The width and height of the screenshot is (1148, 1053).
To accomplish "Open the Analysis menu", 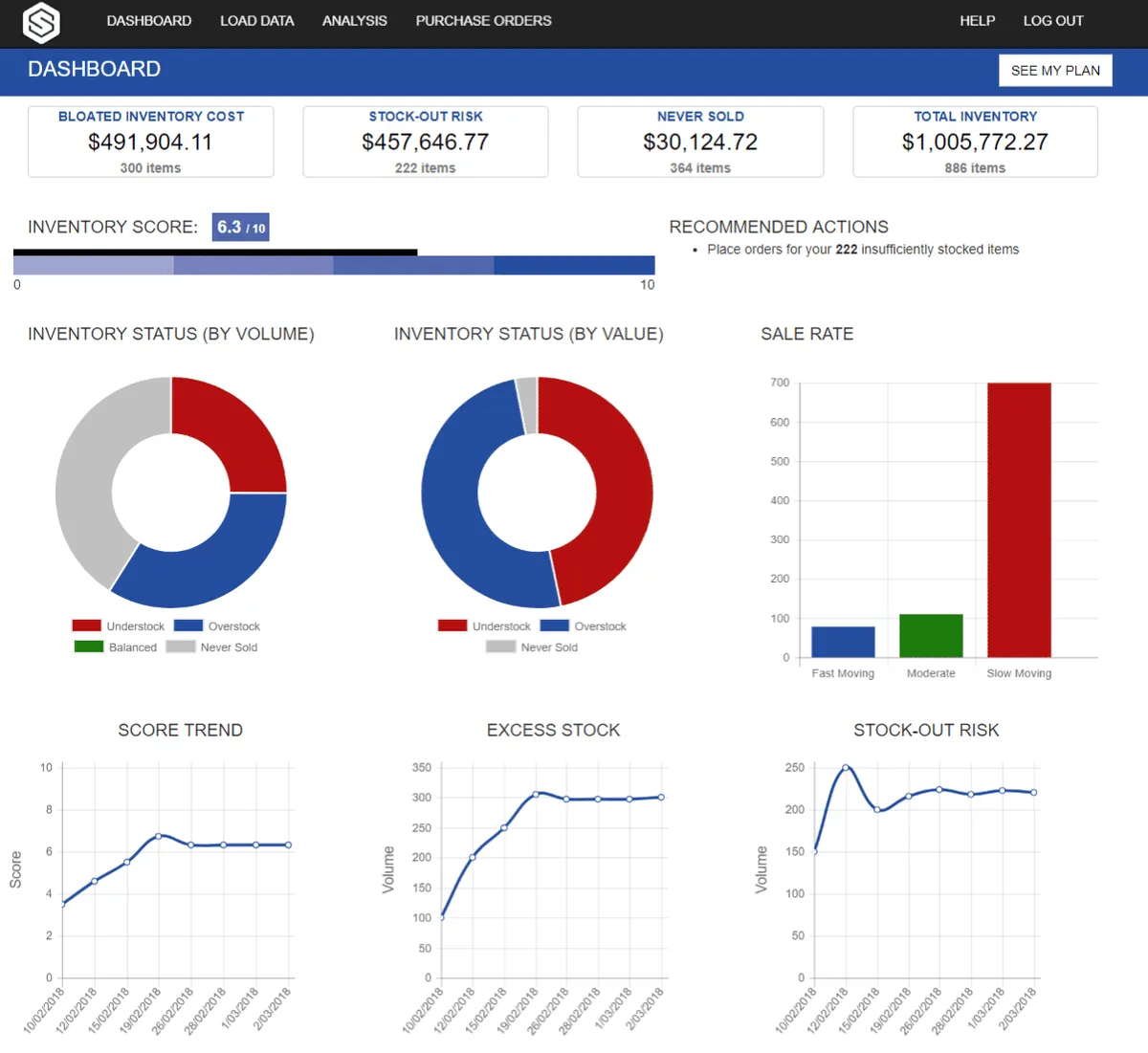I will pyautogui.click(x=354, y=21).
